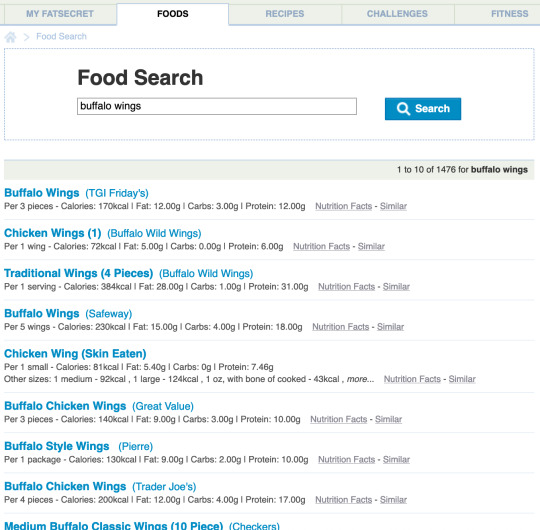Open Buffalo Wings Safeway result
This screenshot has width=540, height=530.
42,314
